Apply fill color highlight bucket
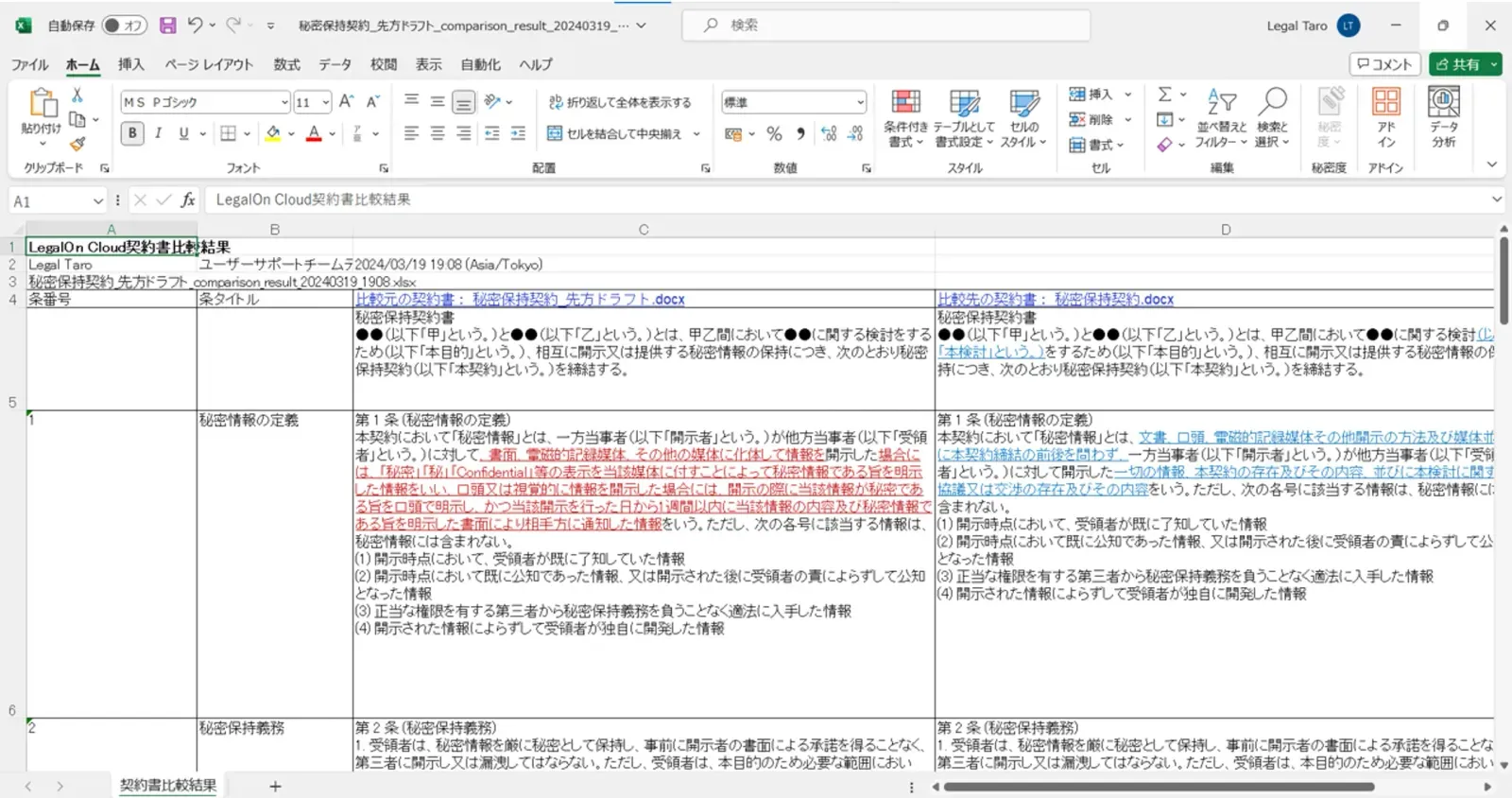This screenshot has height=798, width=1512. point(272,134)
